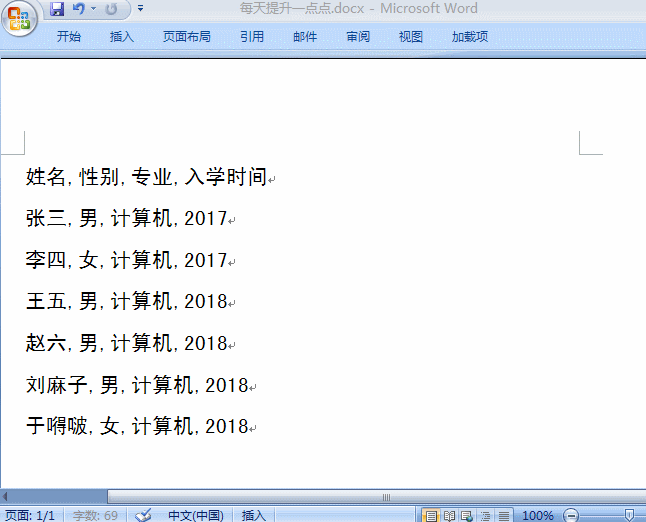Undo the last action
Image resolution: width=646 pixels, height=522 pixels.
point(79,9)
